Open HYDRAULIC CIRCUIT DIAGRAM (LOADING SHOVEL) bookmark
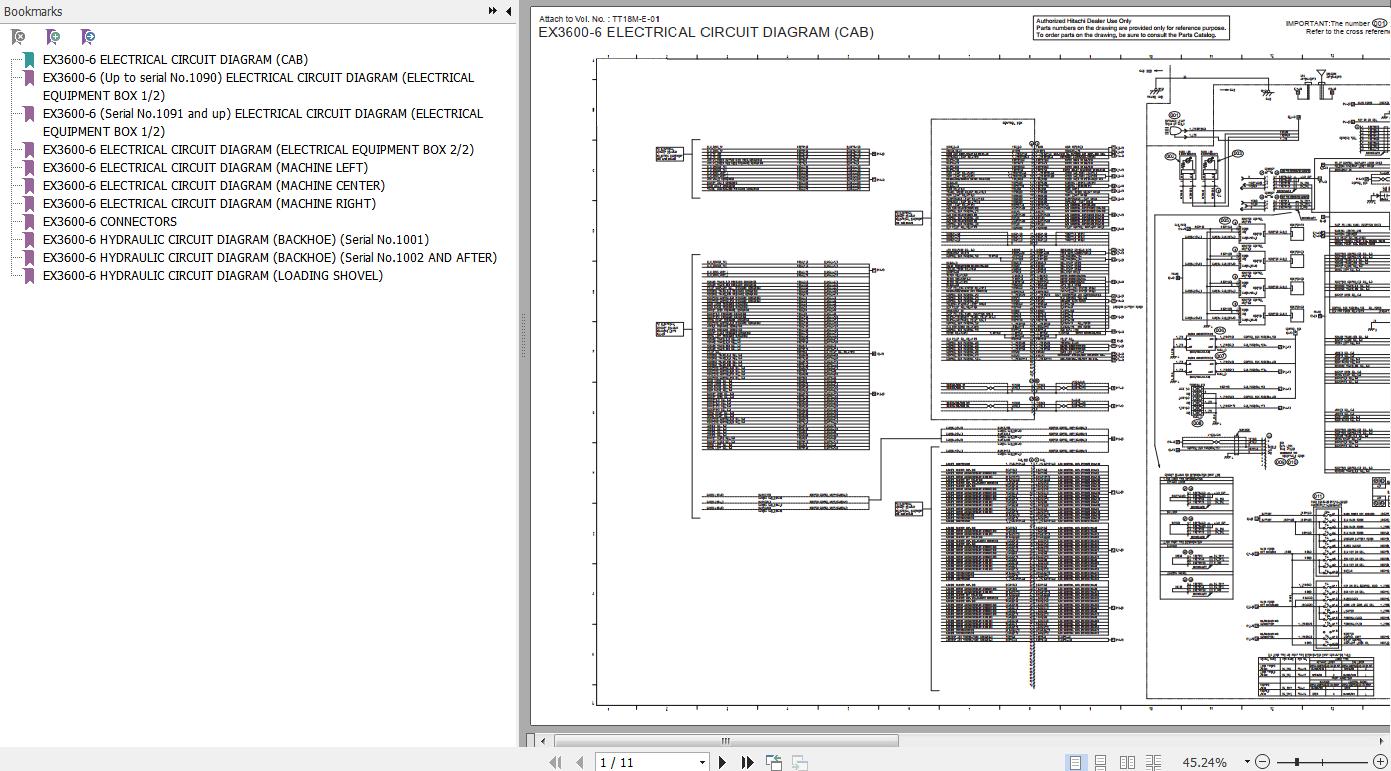The width and height of the screenshot is (1391, 771). pos(213,275)
